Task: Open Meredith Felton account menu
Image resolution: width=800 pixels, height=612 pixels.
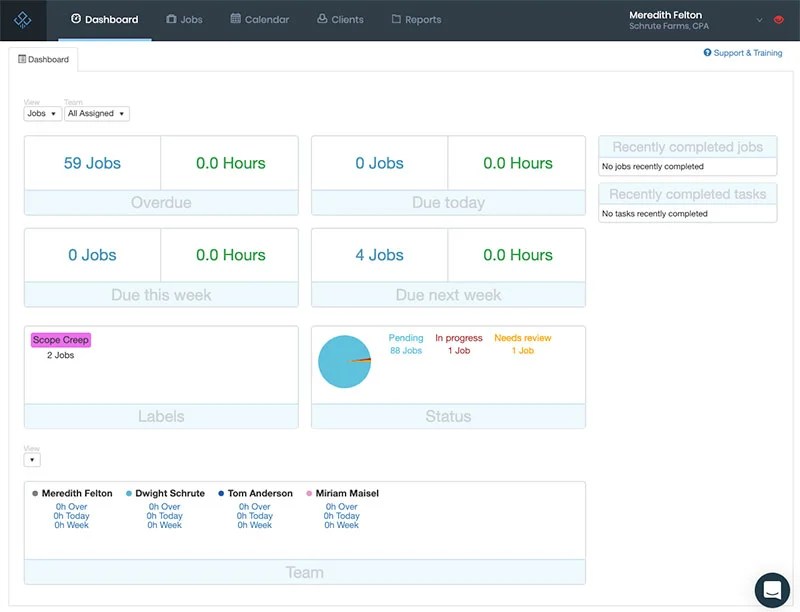Action: pos(668,20)
